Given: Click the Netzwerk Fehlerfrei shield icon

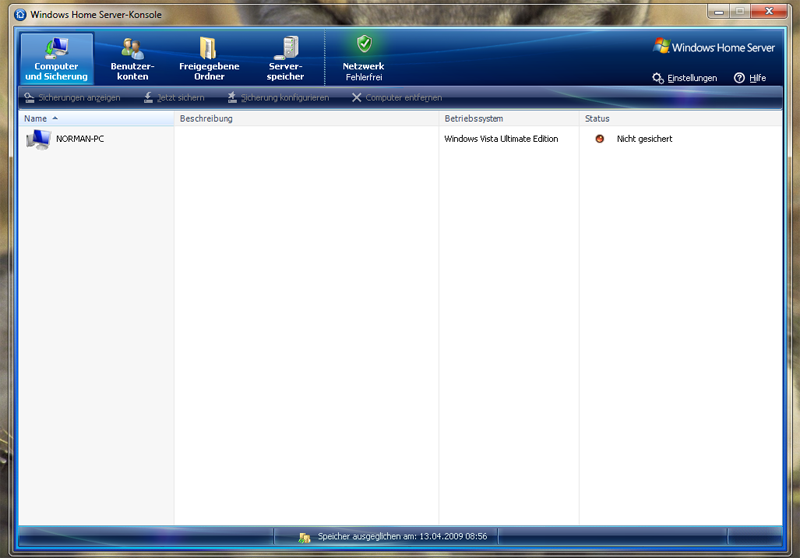Looking at the screenshot, I should click(x=364, y=44).
